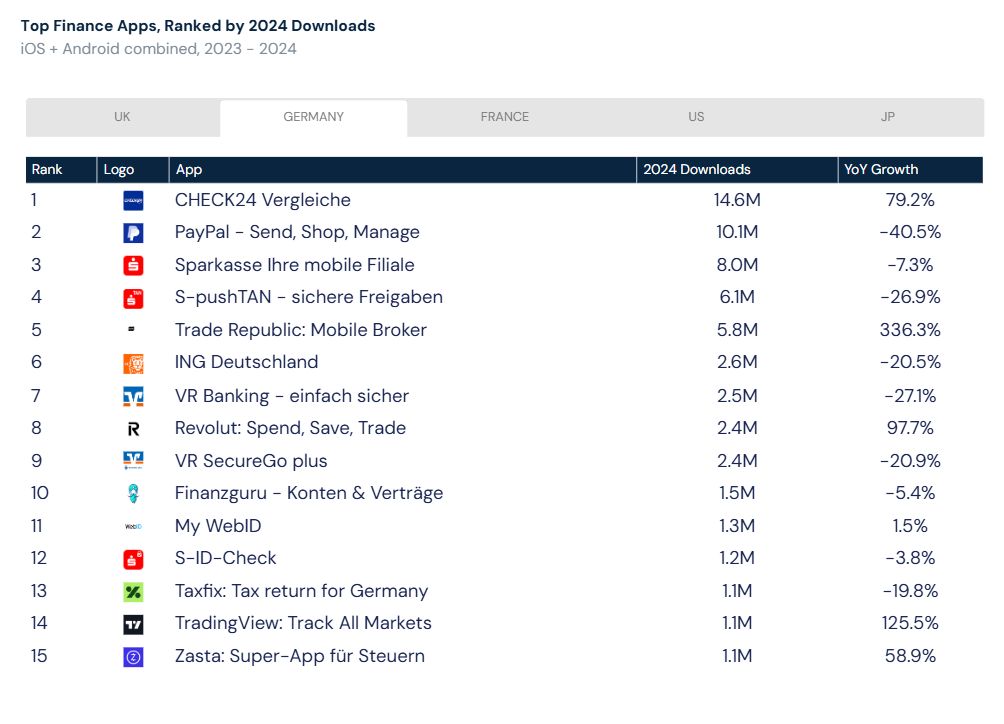Click the 6.1M downloads value
Screen dimensions: 1004x724
click(x=737, y=297)
